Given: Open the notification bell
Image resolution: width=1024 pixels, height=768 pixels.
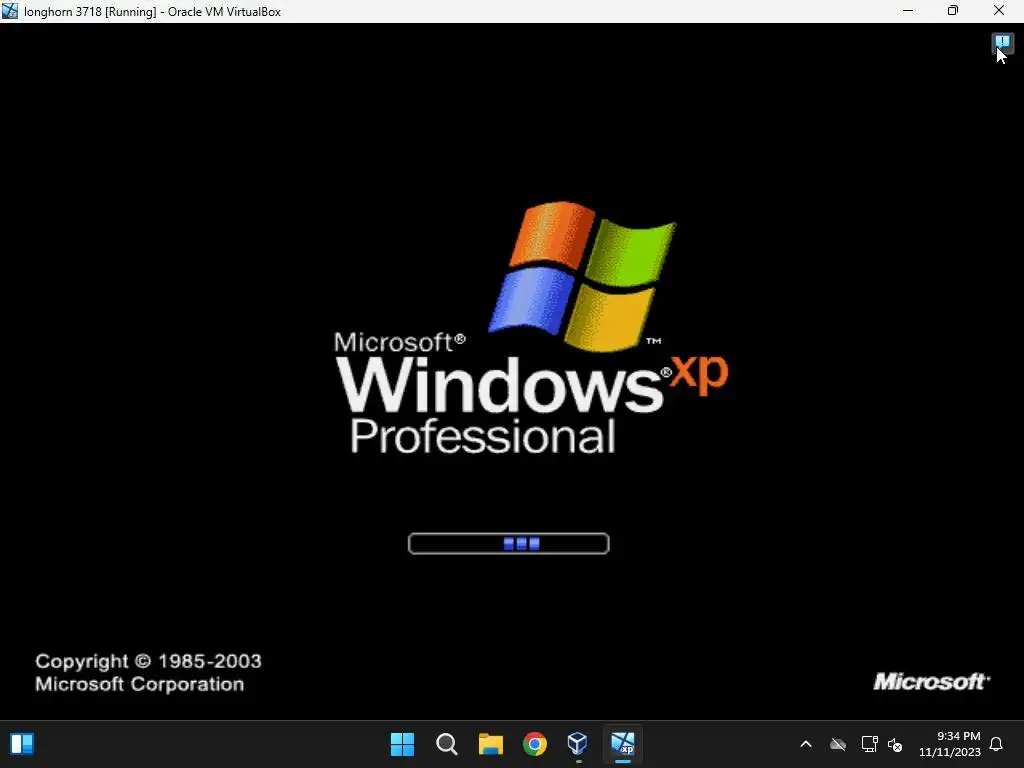Looking at the screenshot, I should tap(997, 744).
